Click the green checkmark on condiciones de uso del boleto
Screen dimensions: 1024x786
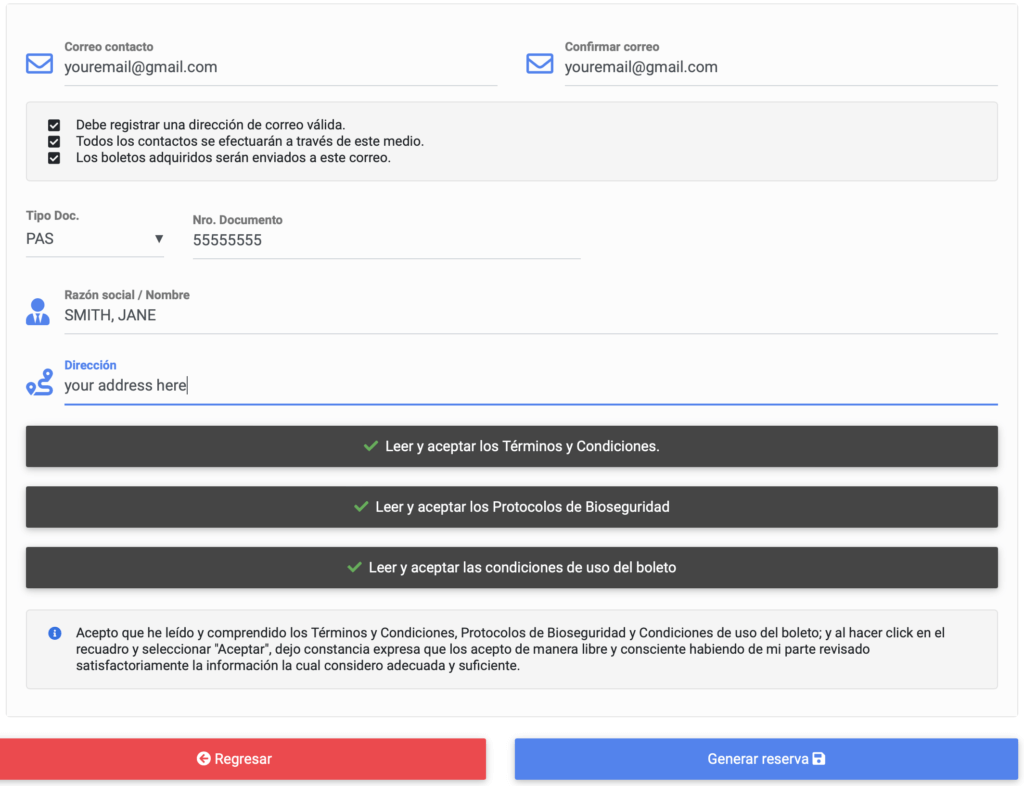[x=355, y=567]
